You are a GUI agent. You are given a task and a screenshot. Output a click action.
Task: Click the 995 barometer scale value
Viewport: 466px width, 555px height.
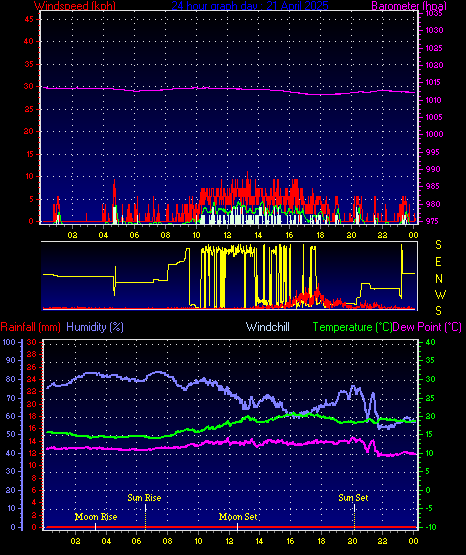[433, 152]
